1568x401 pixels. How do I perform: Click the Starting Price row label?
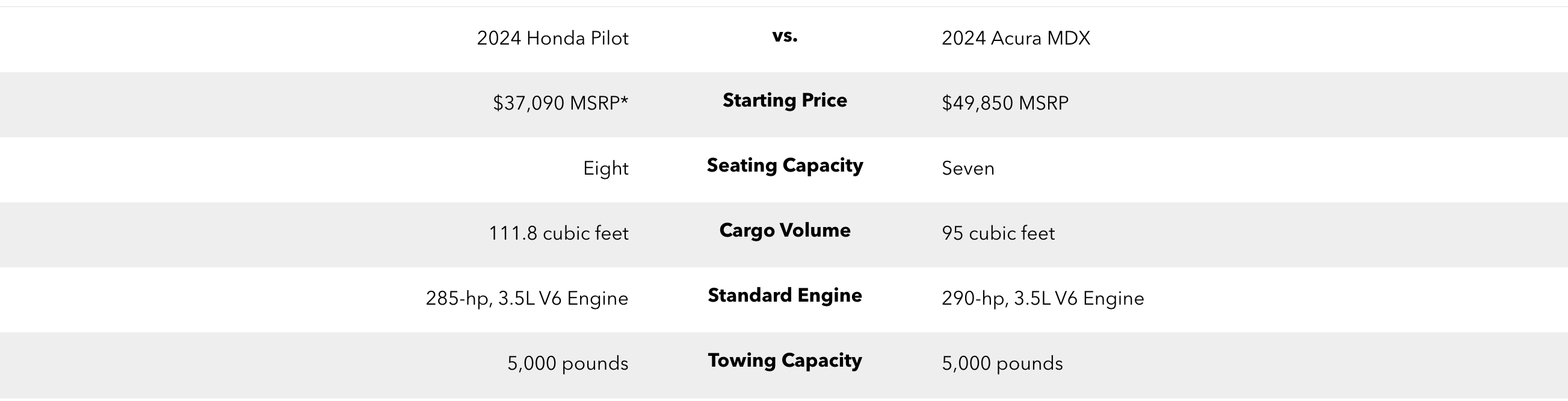coord(784,101)
